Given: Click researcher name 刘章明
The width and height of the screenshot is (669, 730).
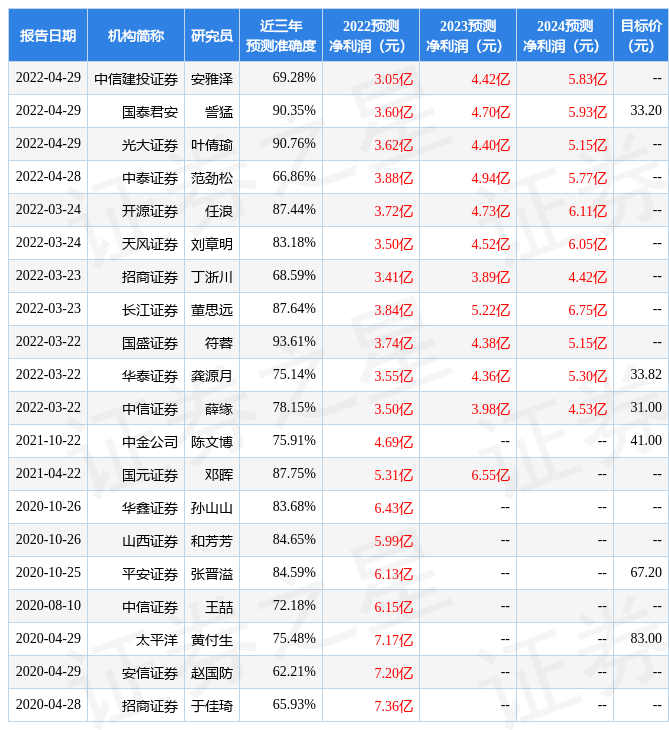Looking at the screenshot, I should 212,244.
